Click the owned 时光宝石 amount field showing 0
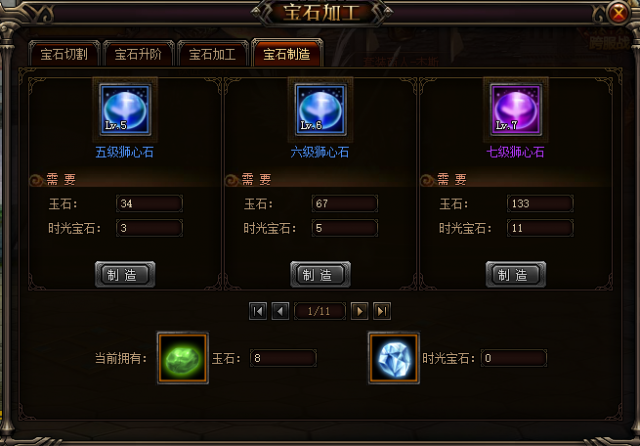The height and width of the screenshot is (446, 640). (514, 358)
